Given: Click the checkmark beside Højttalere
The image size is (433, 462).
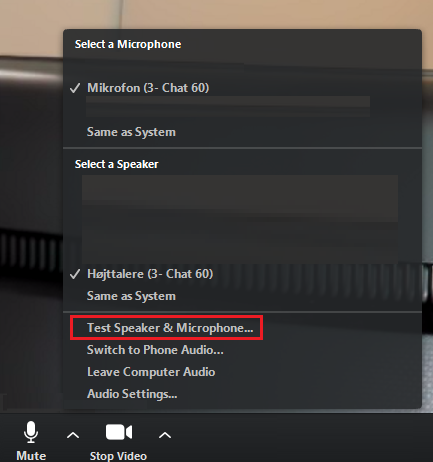Looking at the screenshot, I should tap(75, 274).
